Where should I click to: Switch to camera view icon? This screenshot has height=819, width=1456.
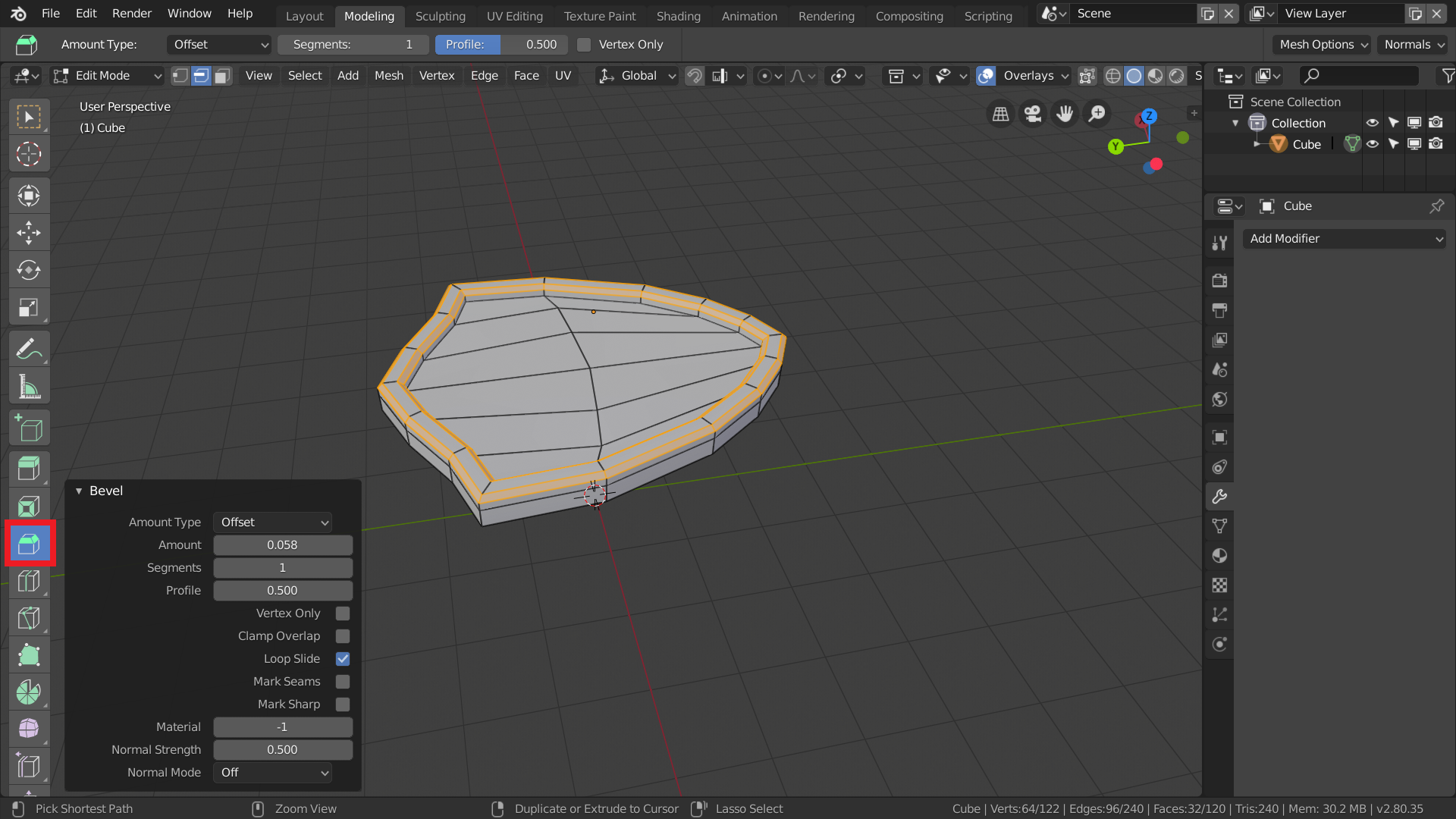[1033, 114]
